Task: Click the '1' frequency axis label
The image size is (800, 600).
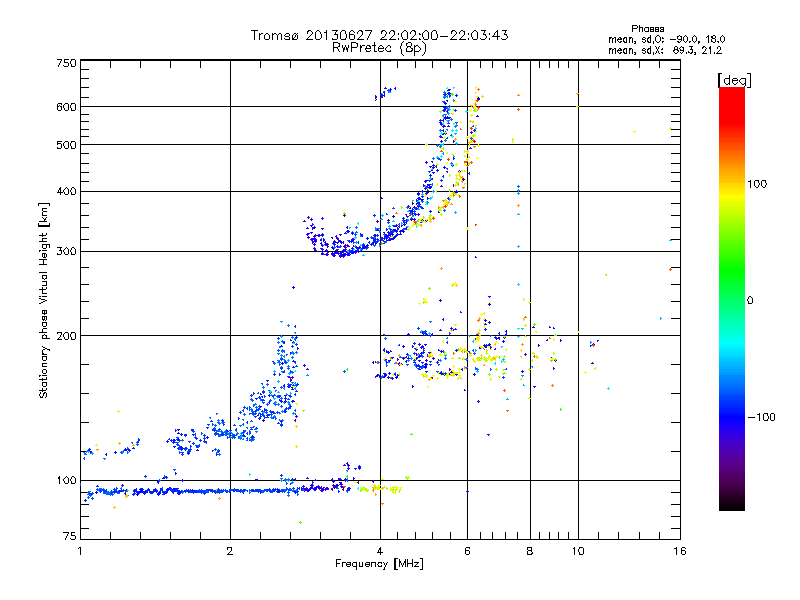Action: pyautogui.click(x=81, y=551)
